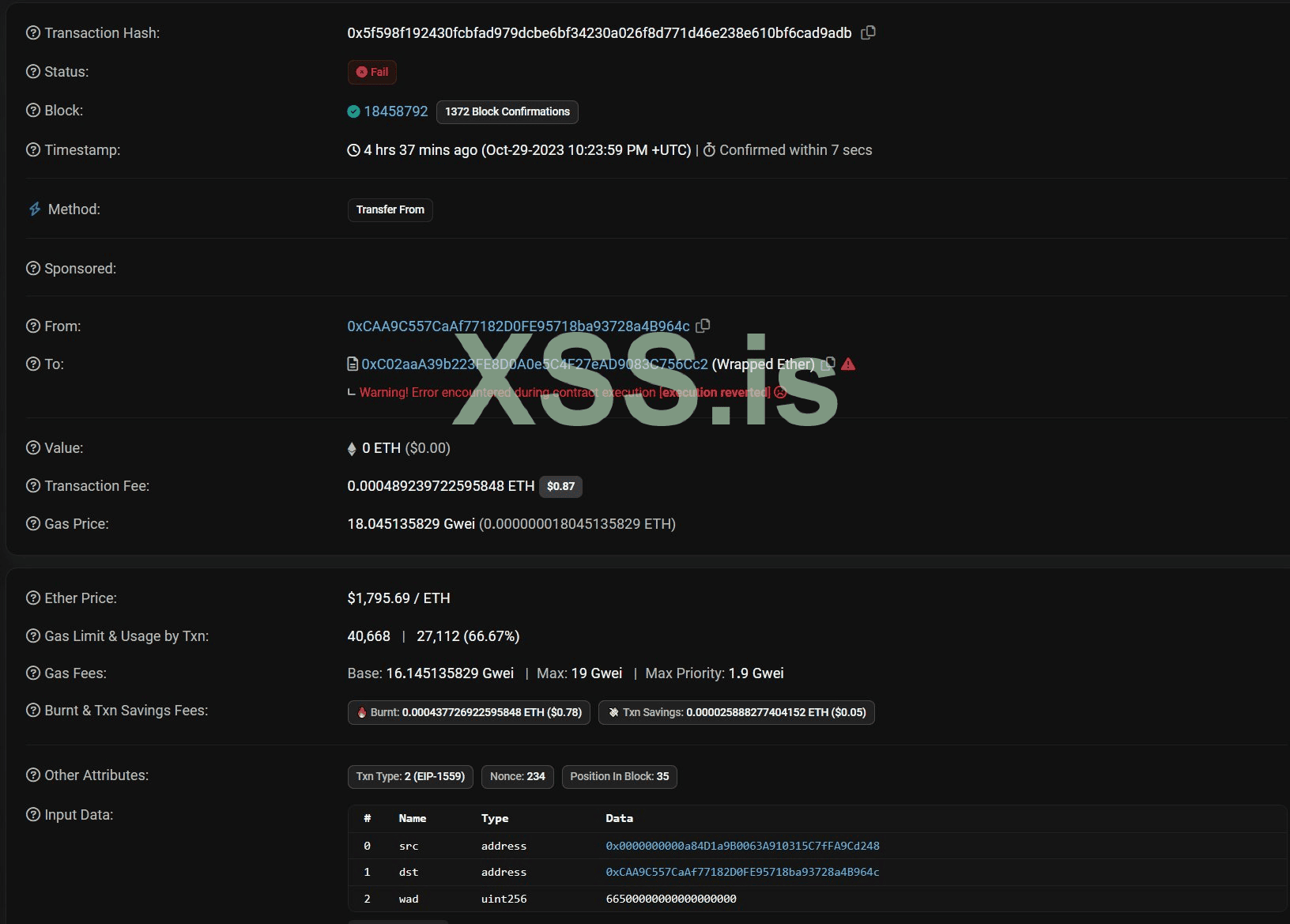Click the green block confirmed check icon

point(353,111)
